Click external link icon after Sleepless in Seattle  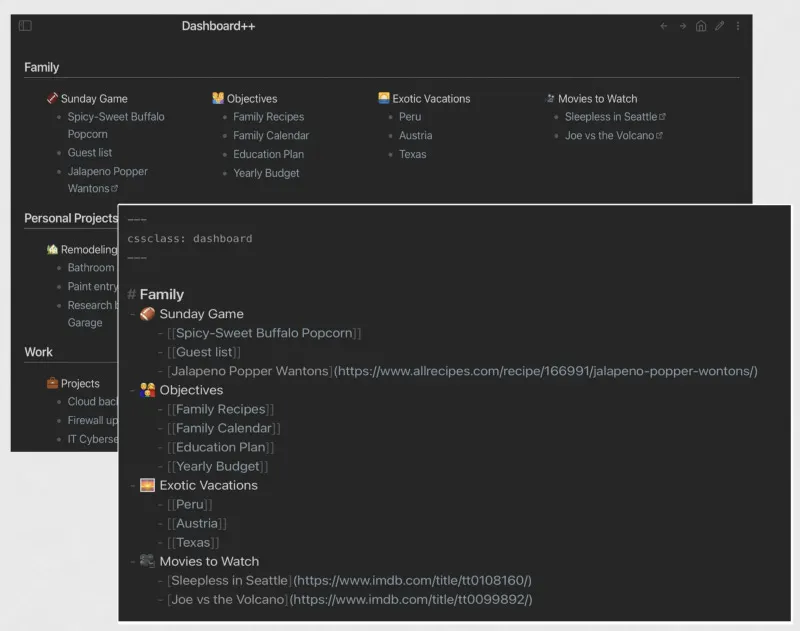click(662, 116)
